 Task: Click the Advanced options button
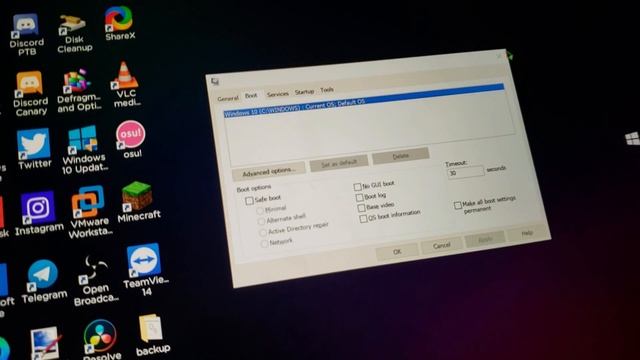(x=269, y=172)
